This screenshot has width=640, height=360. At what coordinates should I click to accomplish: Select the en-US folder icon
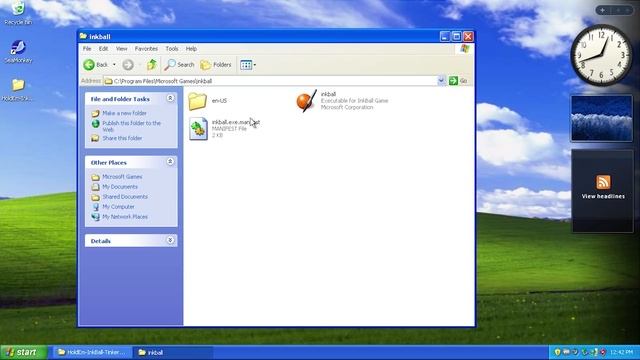tap(198, 101)
